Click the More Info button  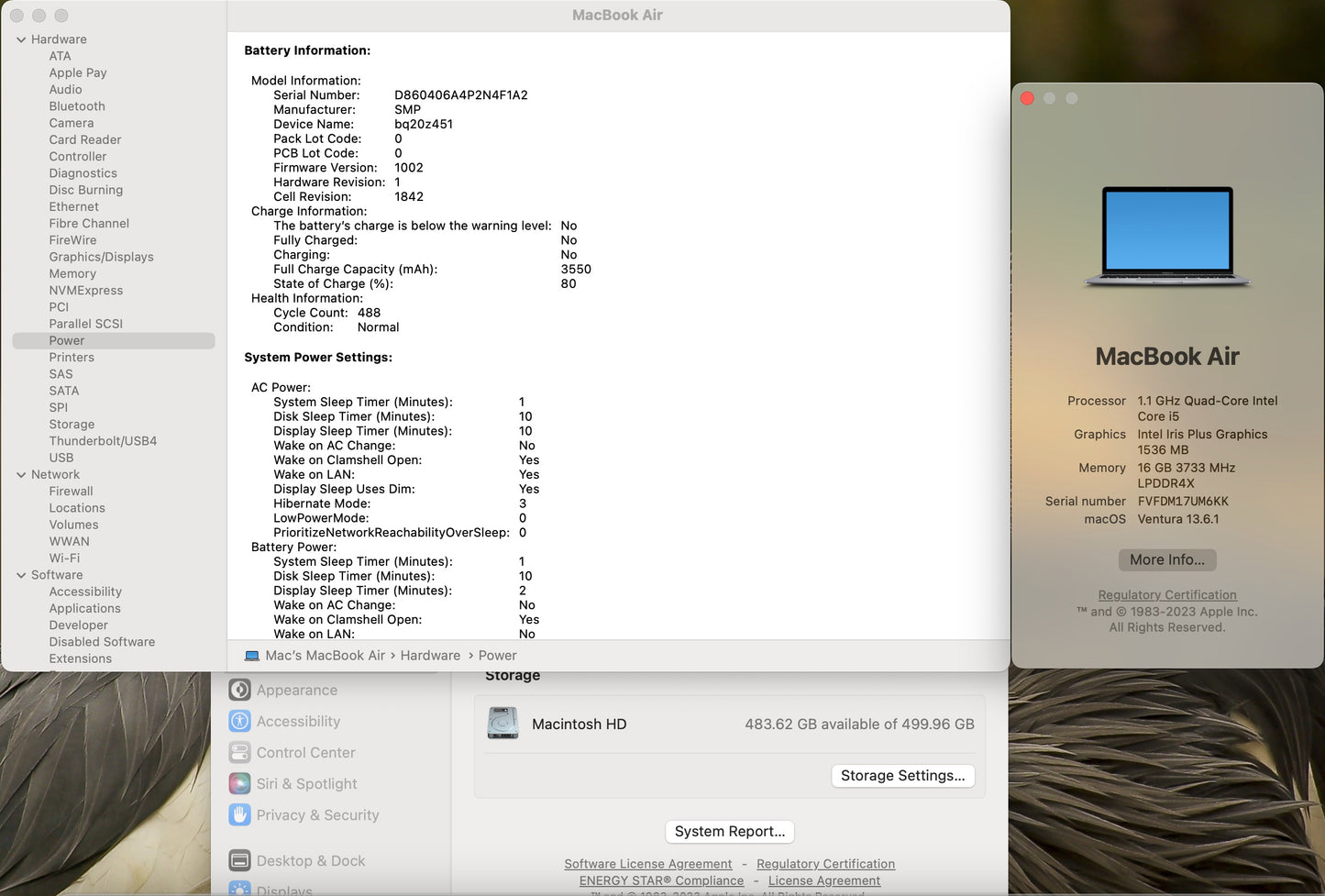1166,559
